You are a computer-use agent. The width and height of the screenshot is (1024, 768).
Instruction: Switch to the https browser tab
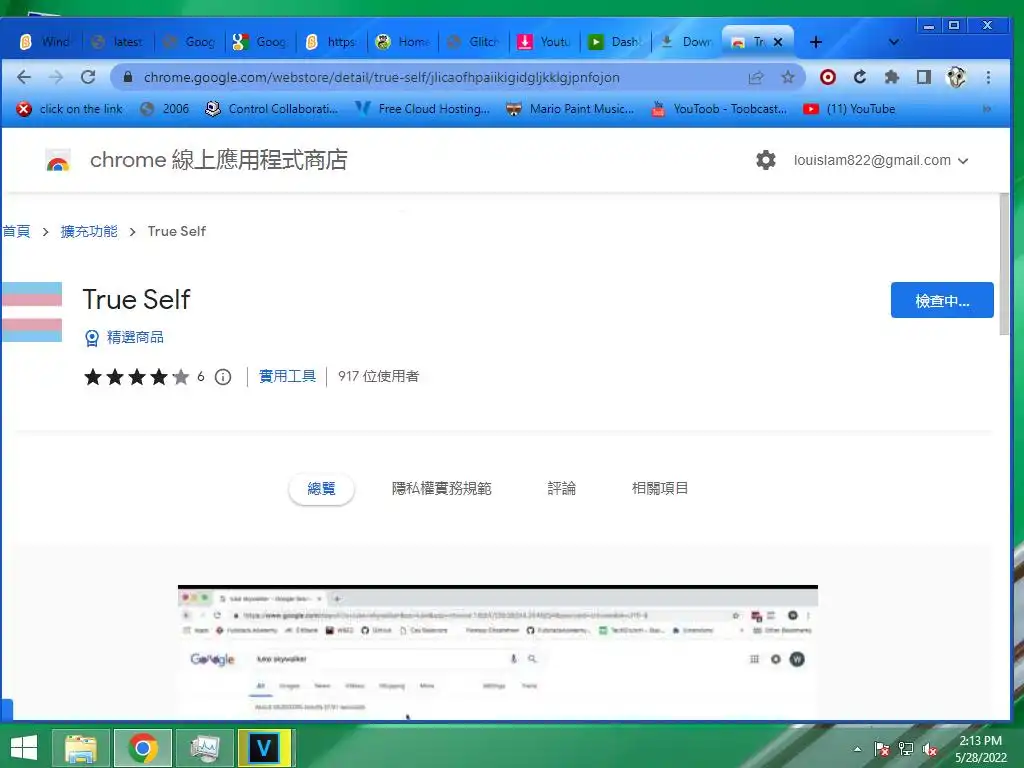pyautogui.click(x=332, y=42)
